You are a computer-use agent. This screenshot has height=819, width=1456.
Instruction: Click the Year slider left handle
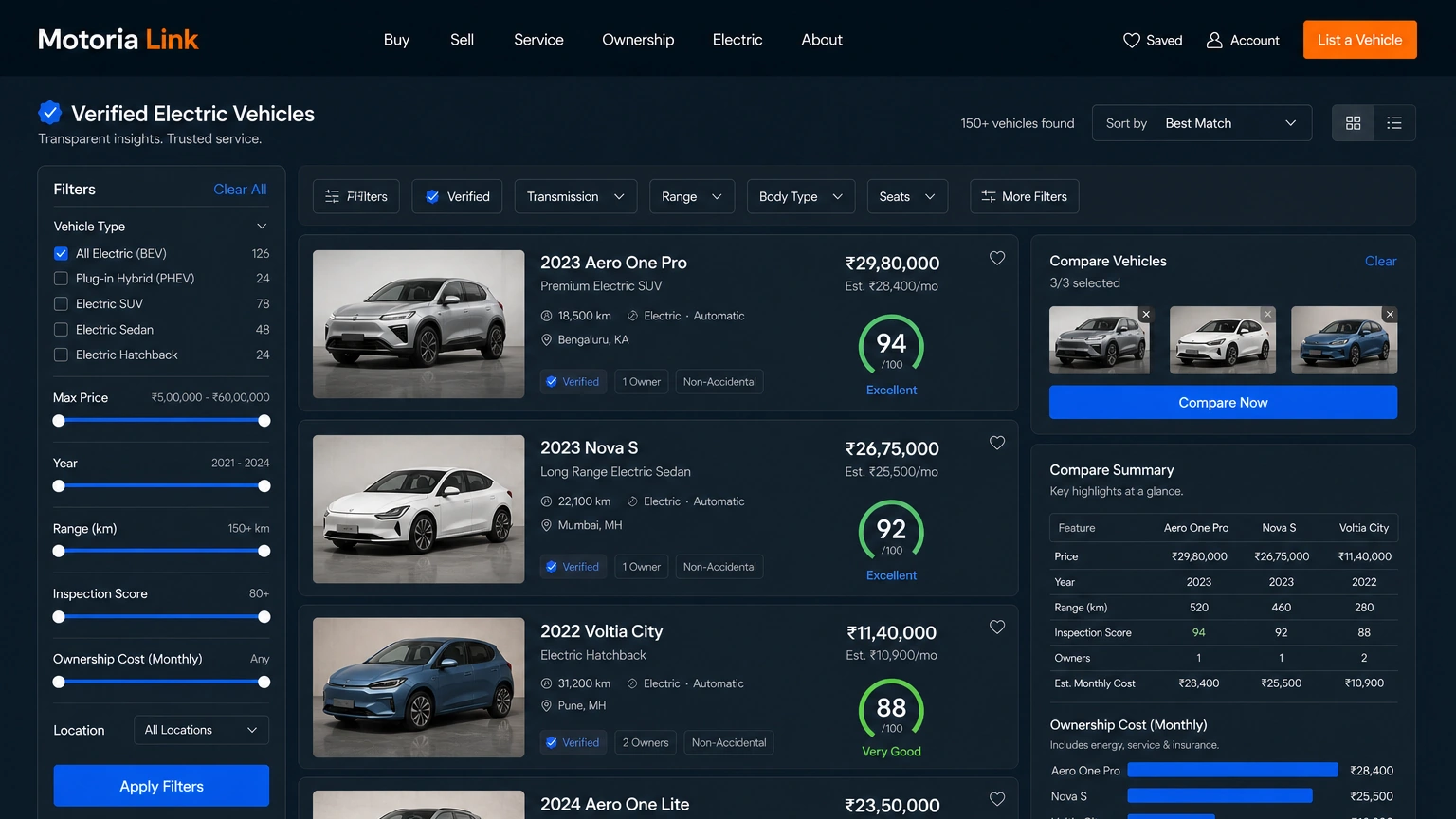[x=59, y=486]
